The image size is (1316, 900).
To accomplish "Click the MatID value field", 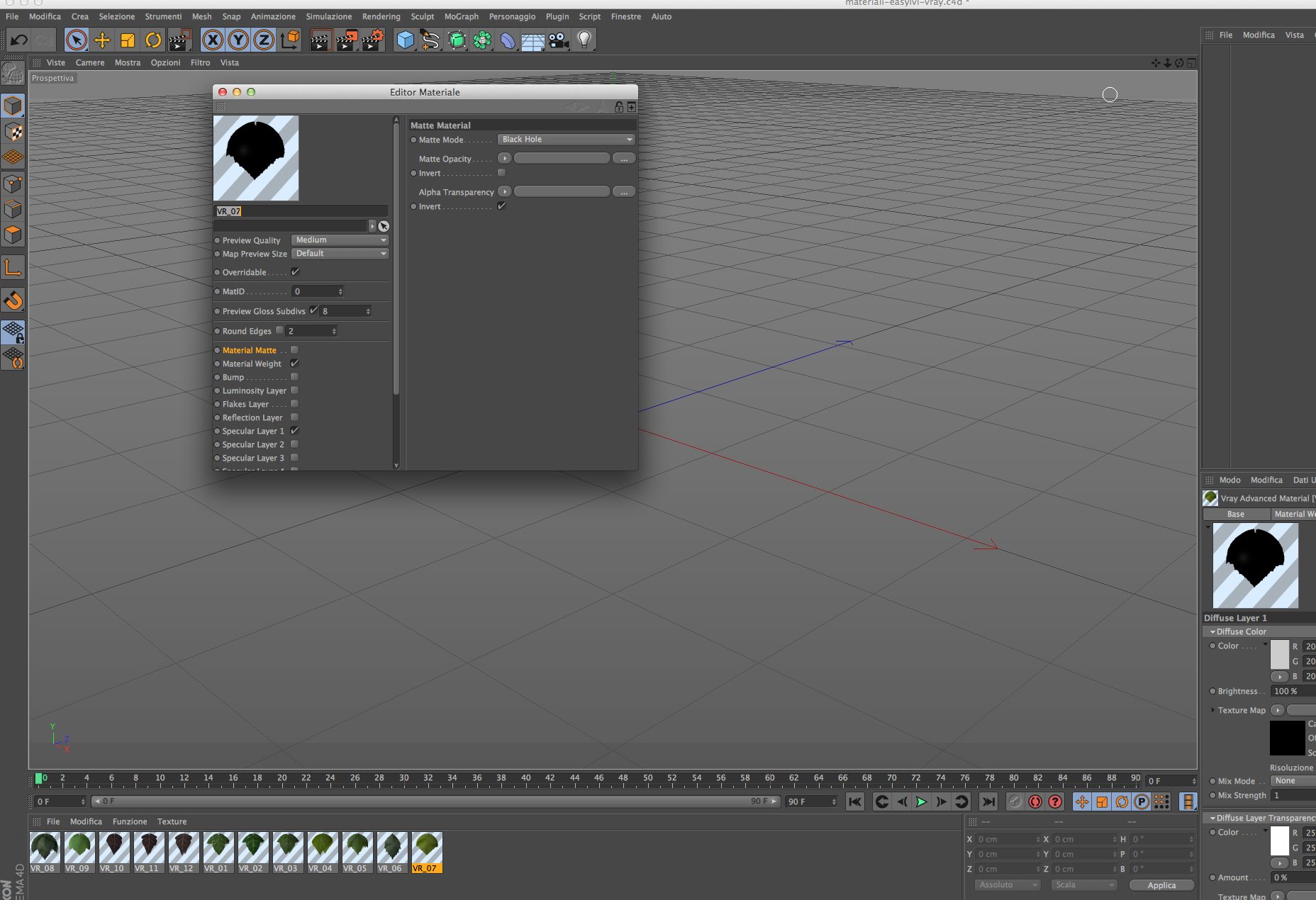I will click(318, 291).
